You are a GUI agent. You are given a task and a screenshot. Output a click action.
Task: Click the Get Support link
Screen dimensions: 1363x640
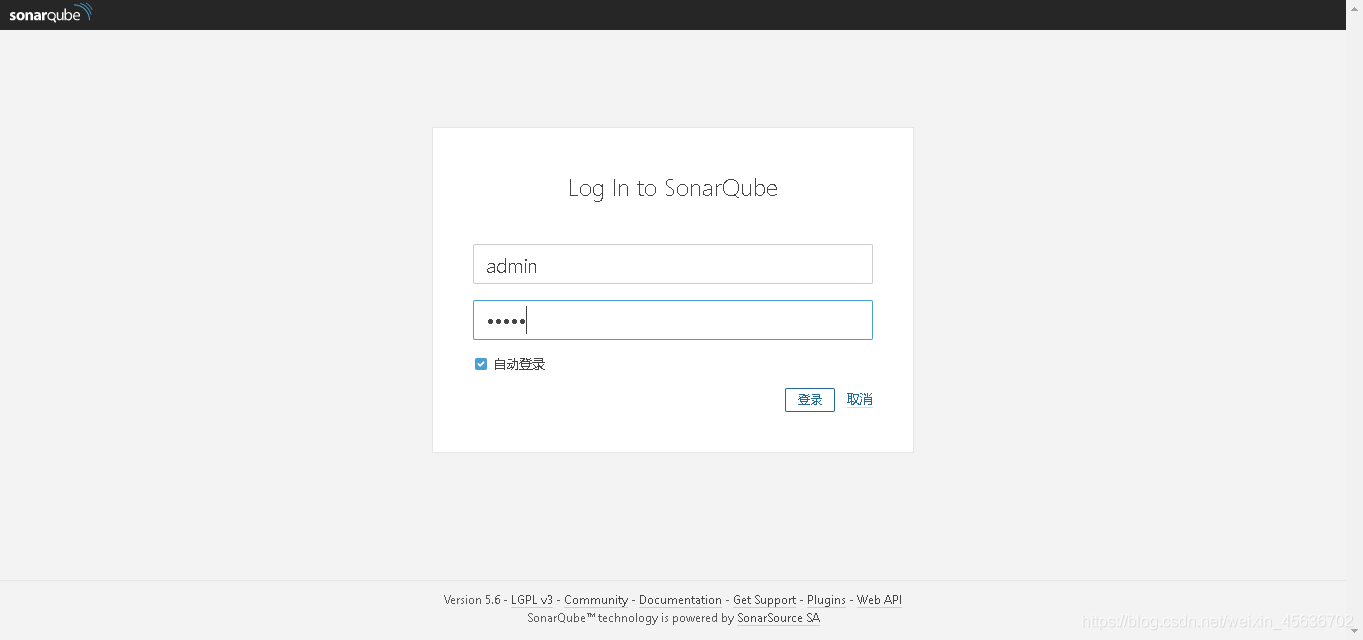tap(764, 600)
